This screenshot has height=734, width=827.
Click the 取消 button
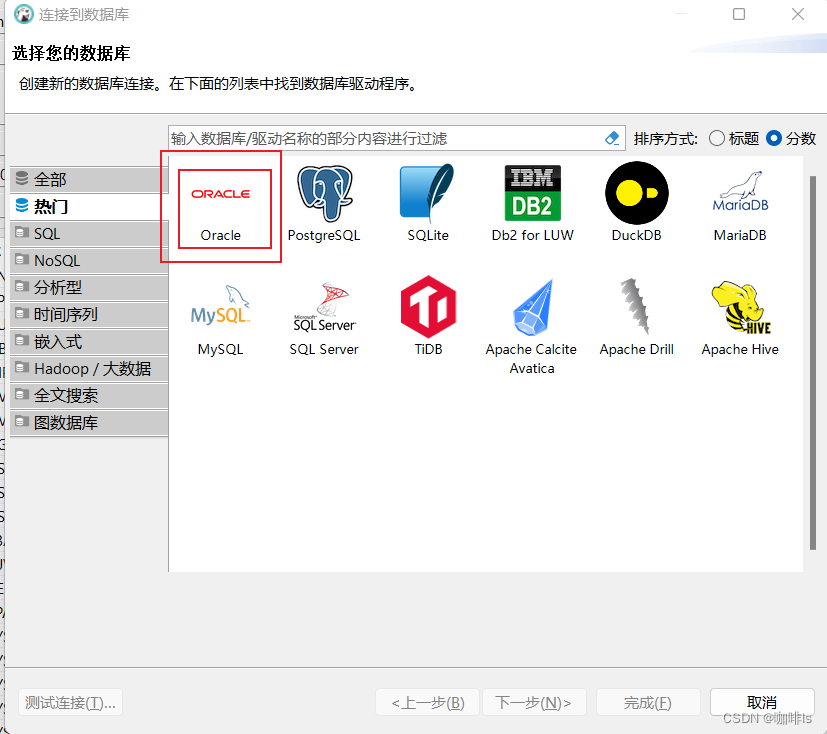tap(762, 702)
